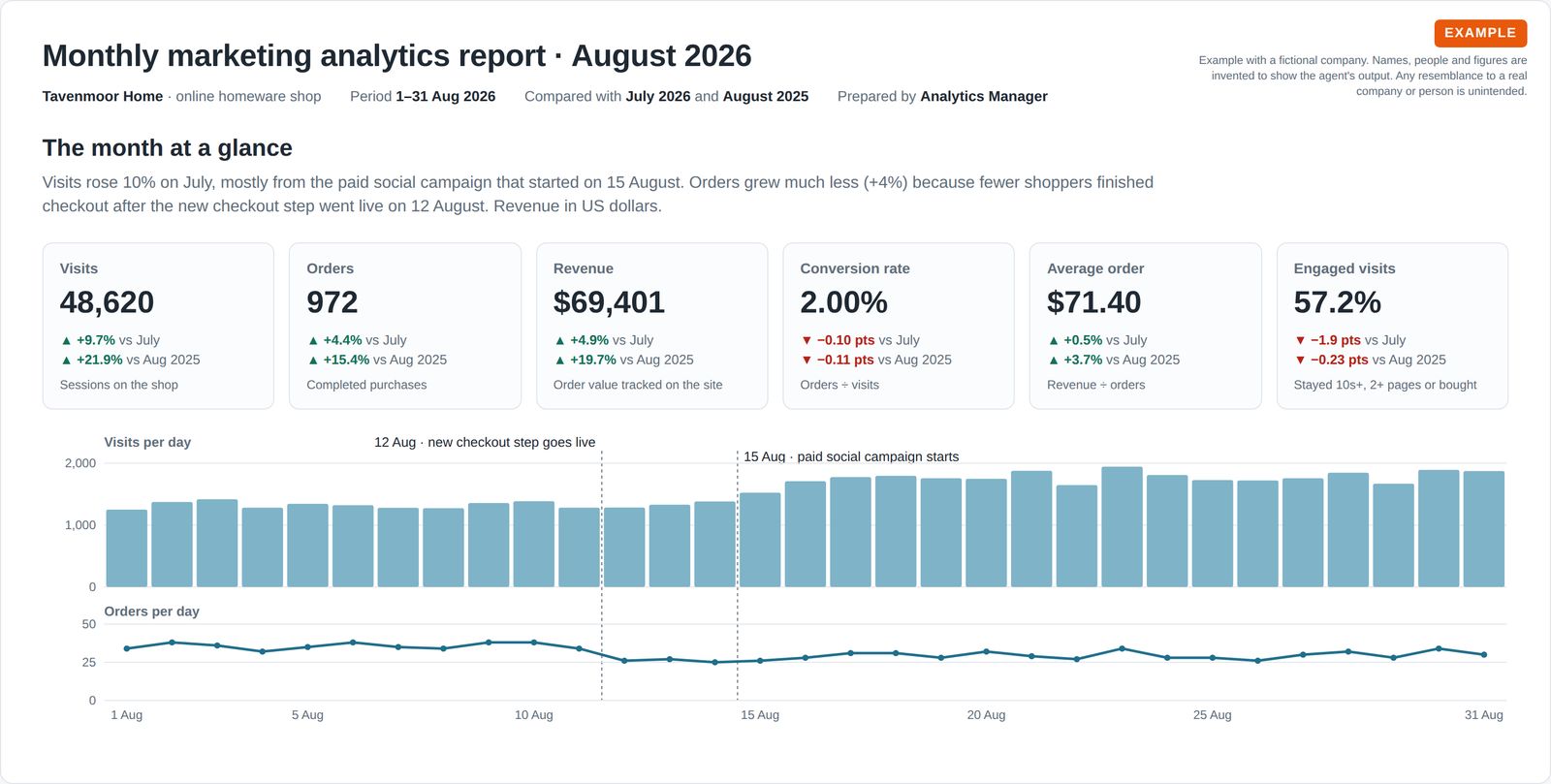This screenshot has width=1551, height=784.
Task: Click the down triangle beside −1.9 pts
Action: point(1300,340)
